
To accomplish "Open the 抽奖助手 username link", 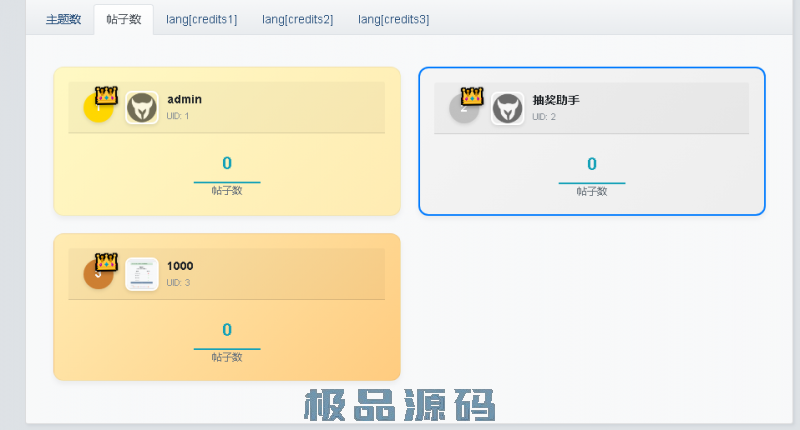I will coord(556,100).
